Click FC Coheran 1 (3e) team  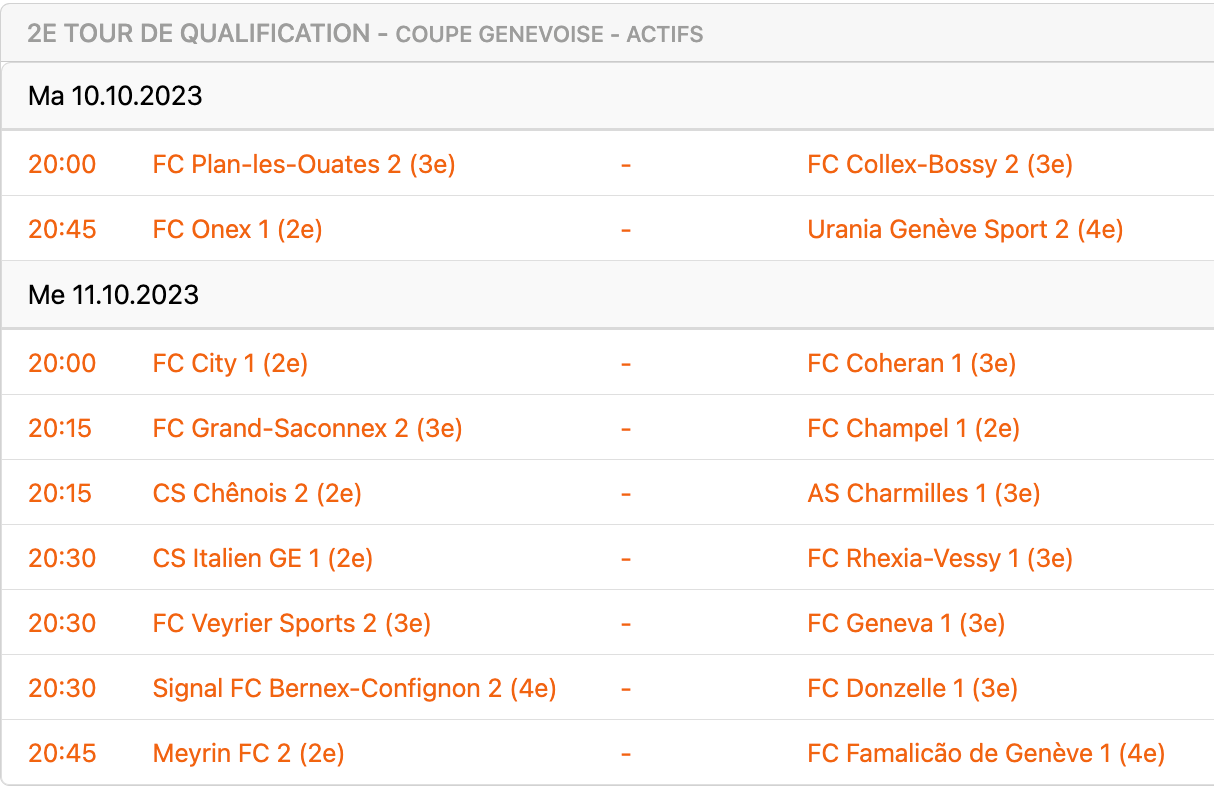(x=911, y=363)
